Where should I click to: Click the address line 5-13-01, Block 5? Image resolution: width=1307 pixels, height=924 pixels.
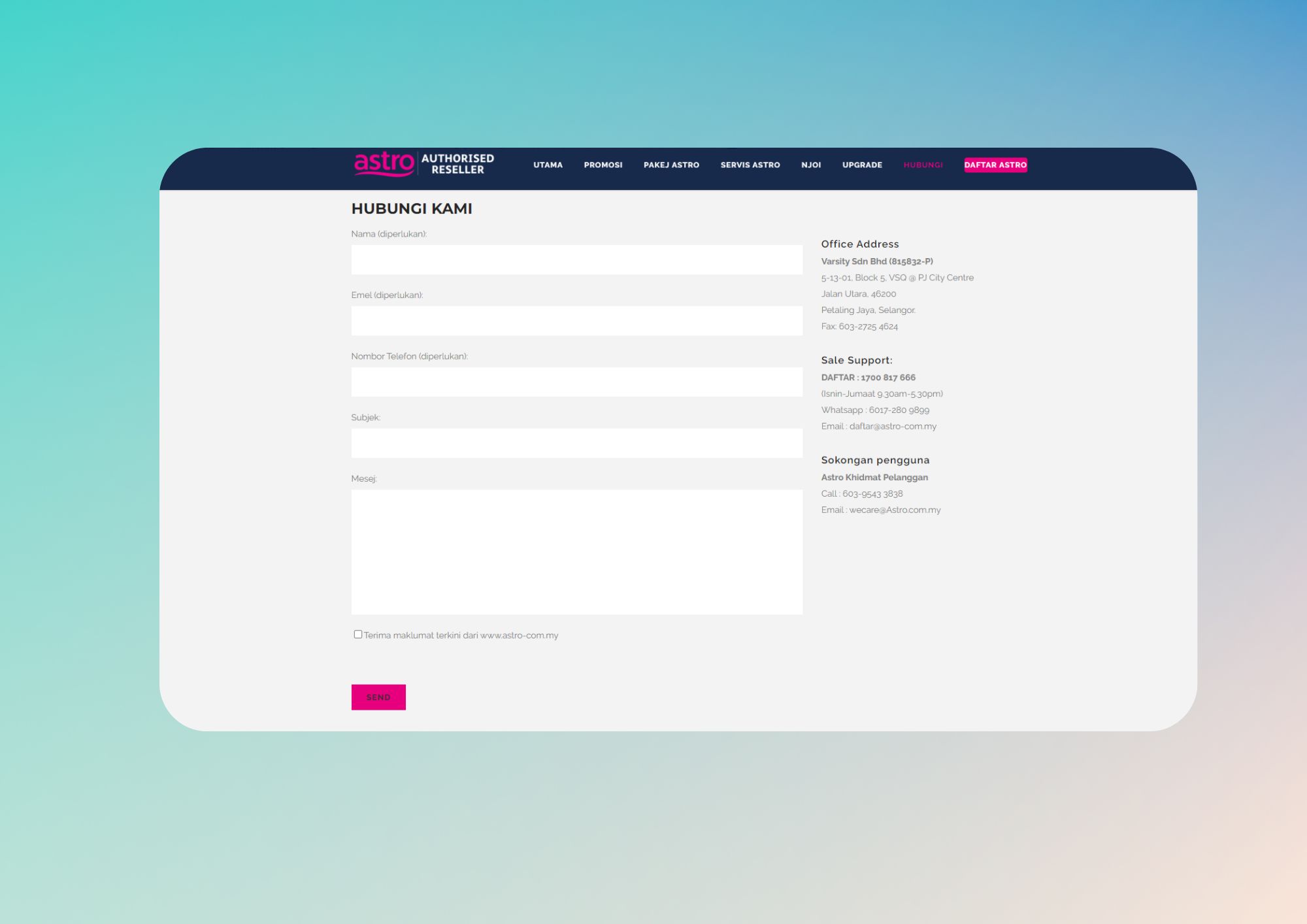pyautogui.click(x=897, y=278)
